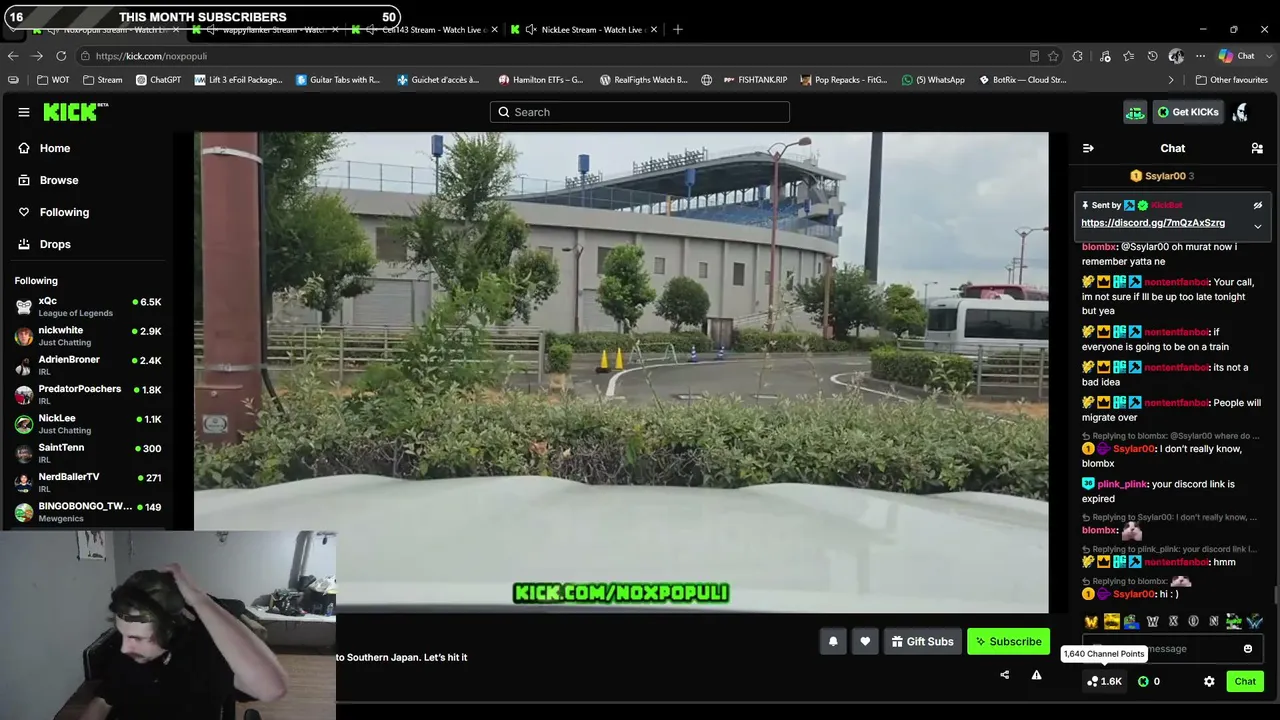Click the Kick logo
1280x720 pixels.
(x=76, y=112)
